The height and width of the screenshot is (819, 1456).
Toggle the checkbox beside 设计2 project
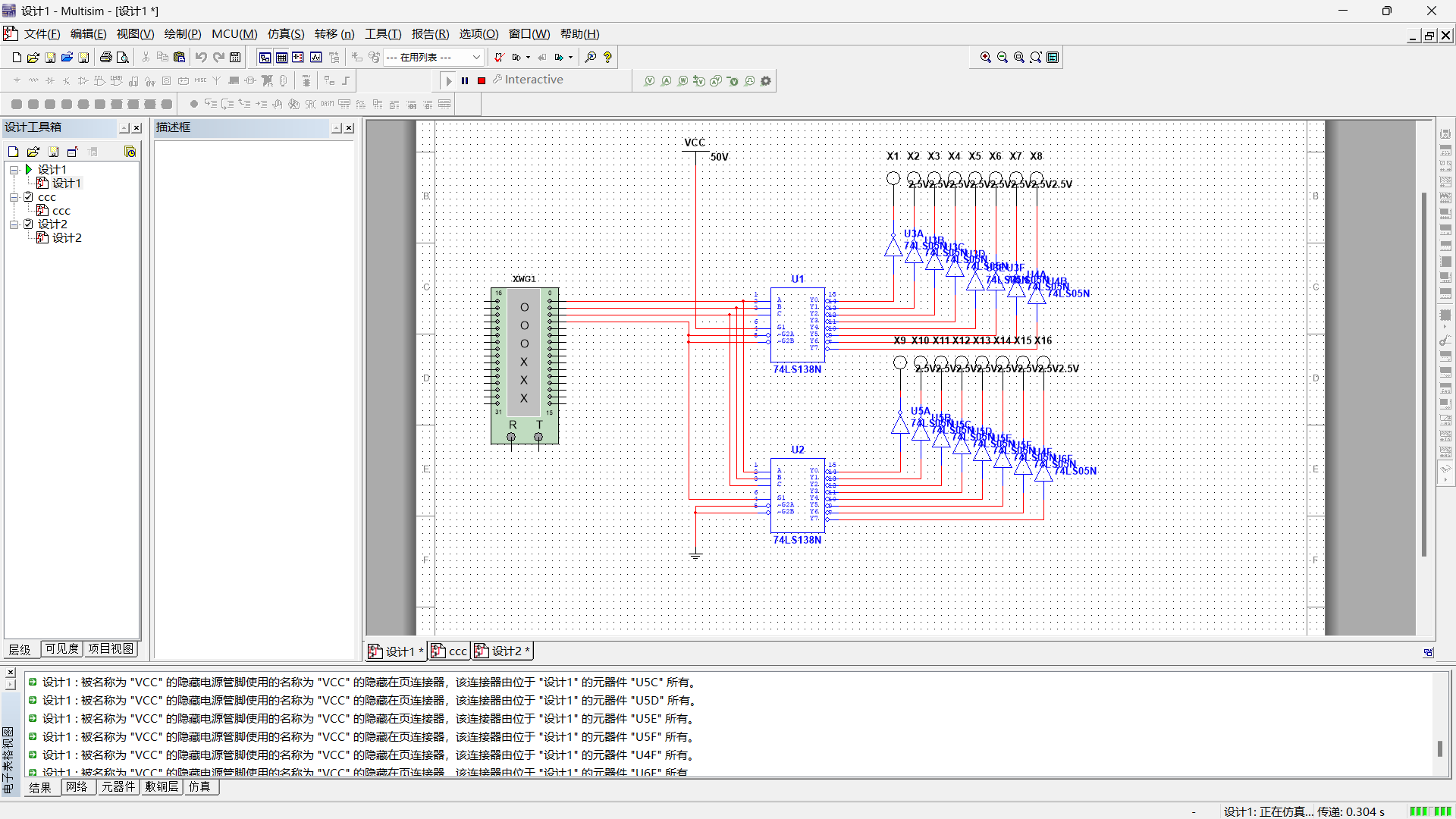coord(28,224)
